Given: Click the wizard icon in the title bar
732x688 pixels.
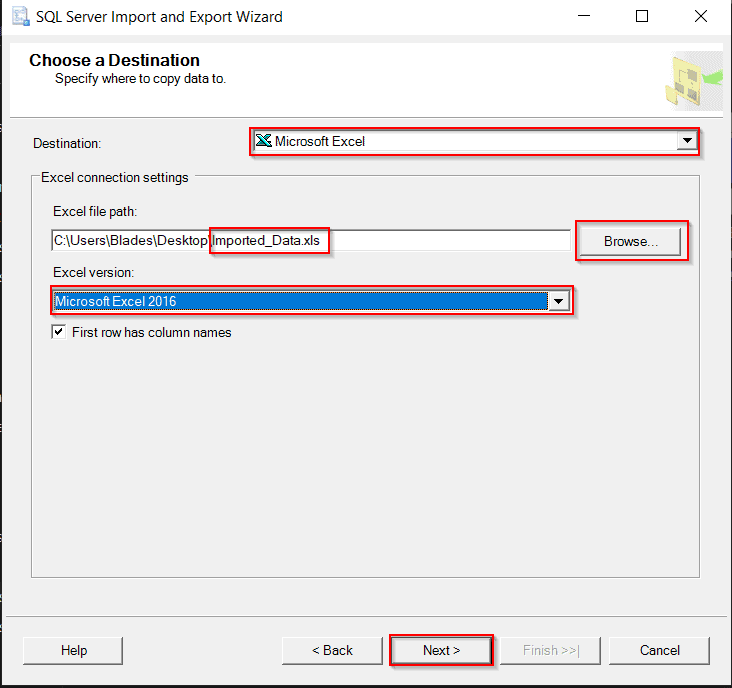Looking at the screenshot, I should coord(21,17).
